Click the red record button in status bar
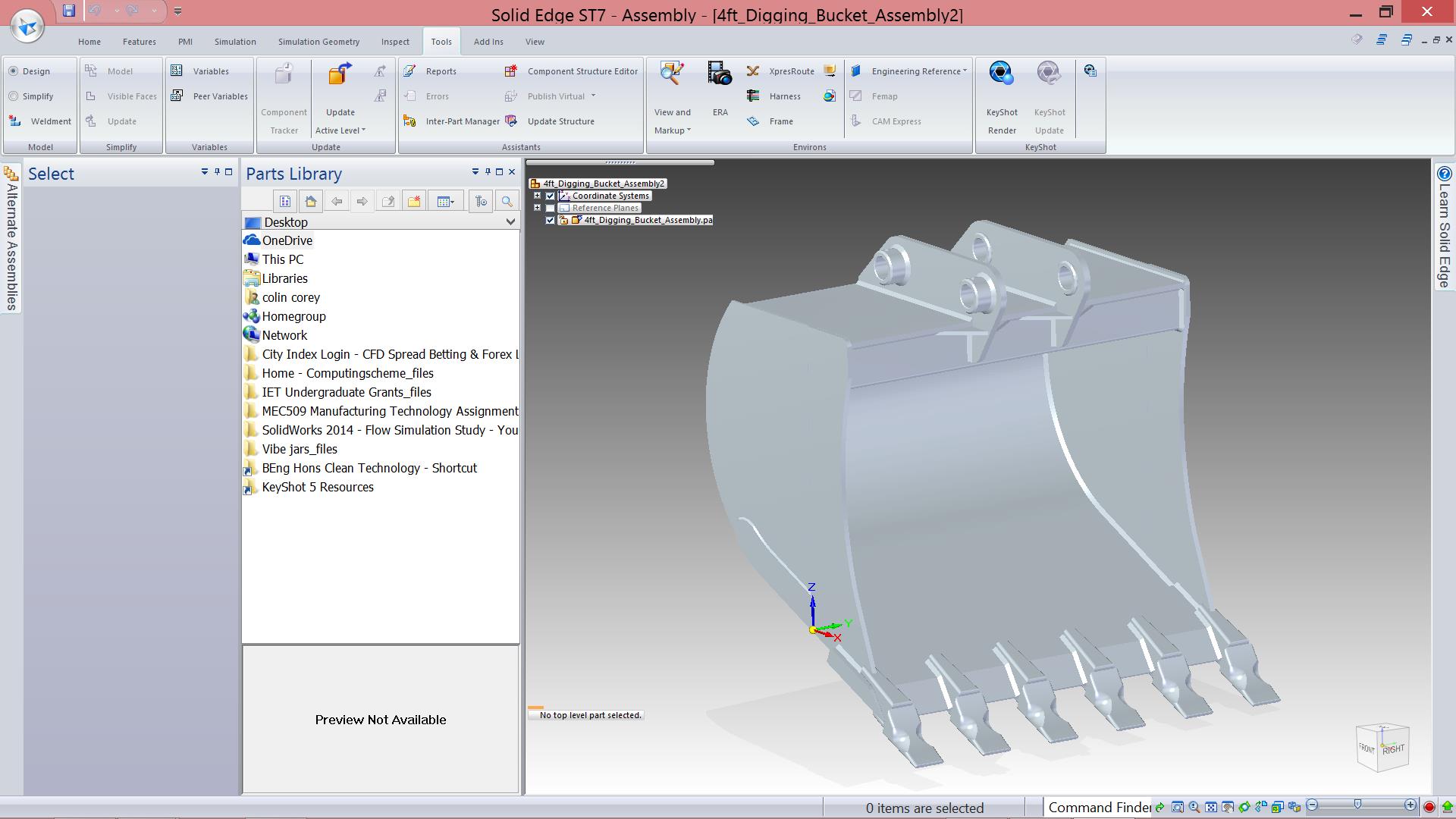This screenshot has width=1456, height=819. coord(1429,807)
